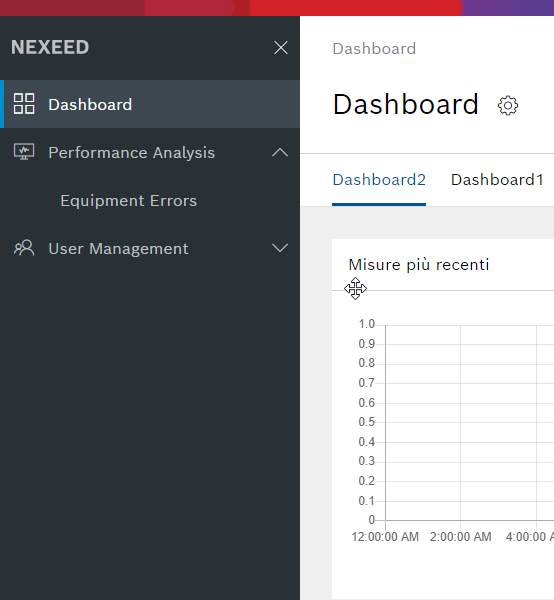This screenshot has width=554, height=600.
Task: Click the Dashboard page heading
Action: [406, 104]
